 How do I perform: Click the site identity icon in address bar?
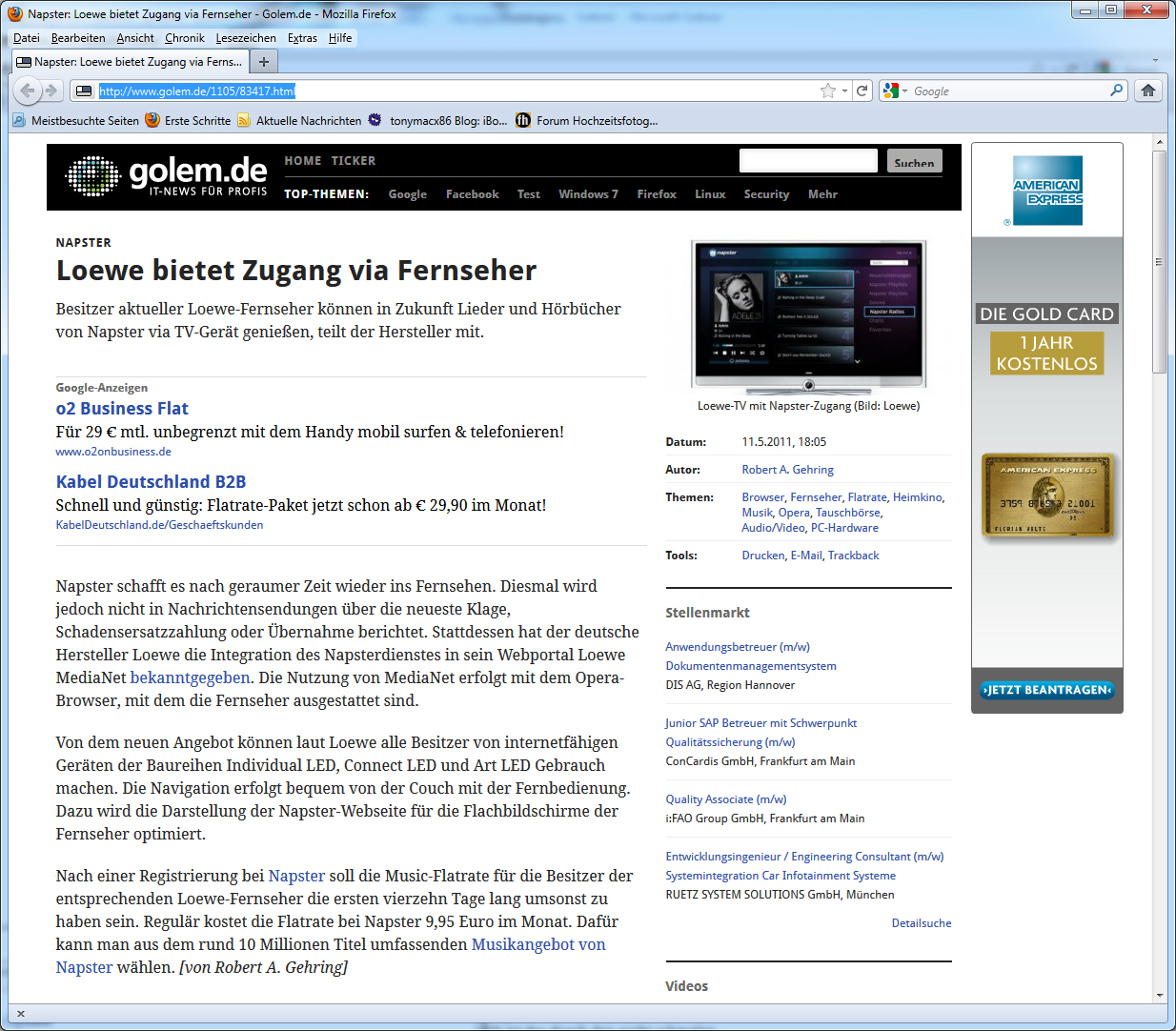[x=84, y=91]
